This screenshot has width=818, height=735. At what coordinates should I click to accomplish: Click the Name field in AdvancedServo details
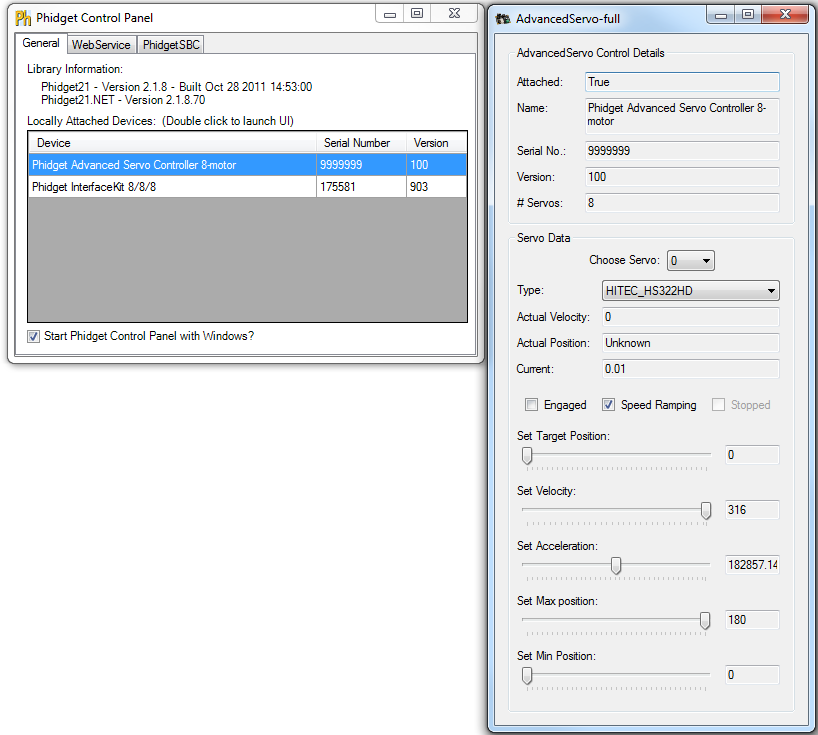[682, 116]
